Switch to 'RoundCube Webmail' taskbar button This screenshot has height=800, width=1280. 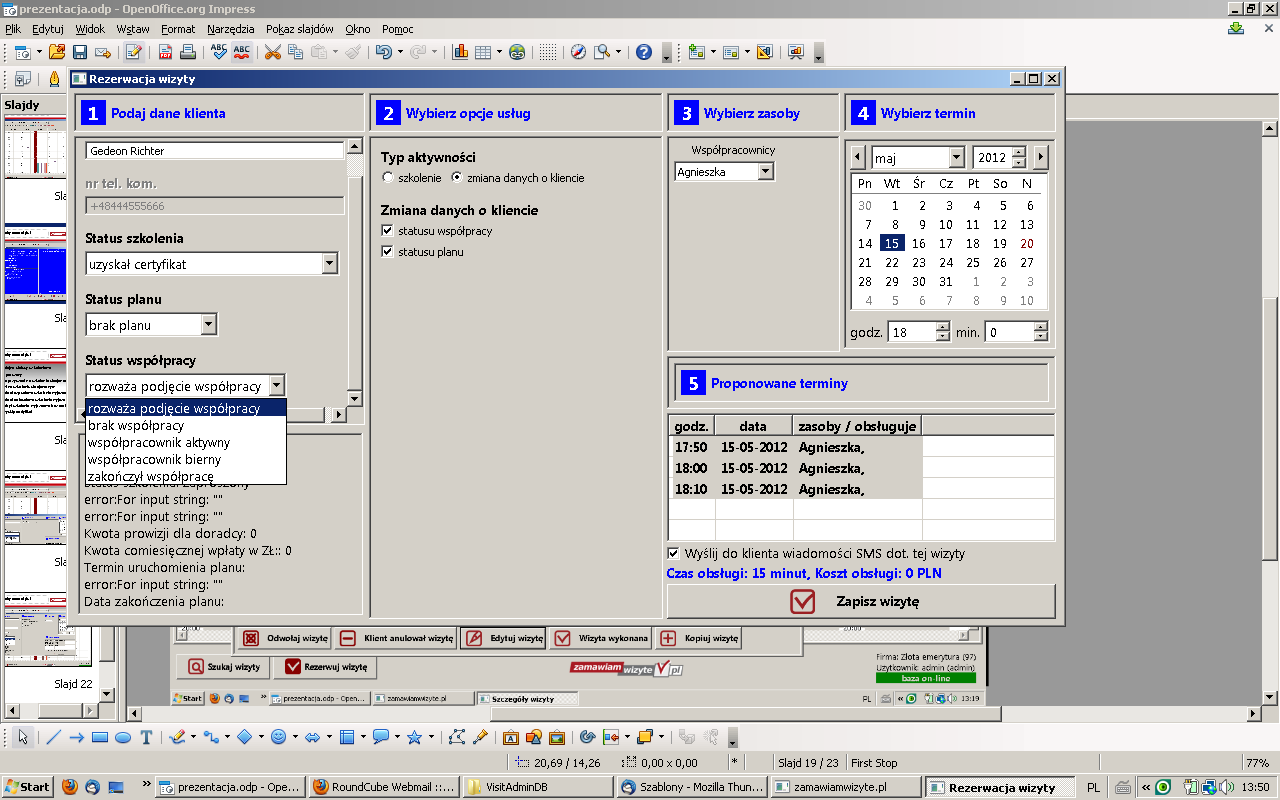coord(384,787)
